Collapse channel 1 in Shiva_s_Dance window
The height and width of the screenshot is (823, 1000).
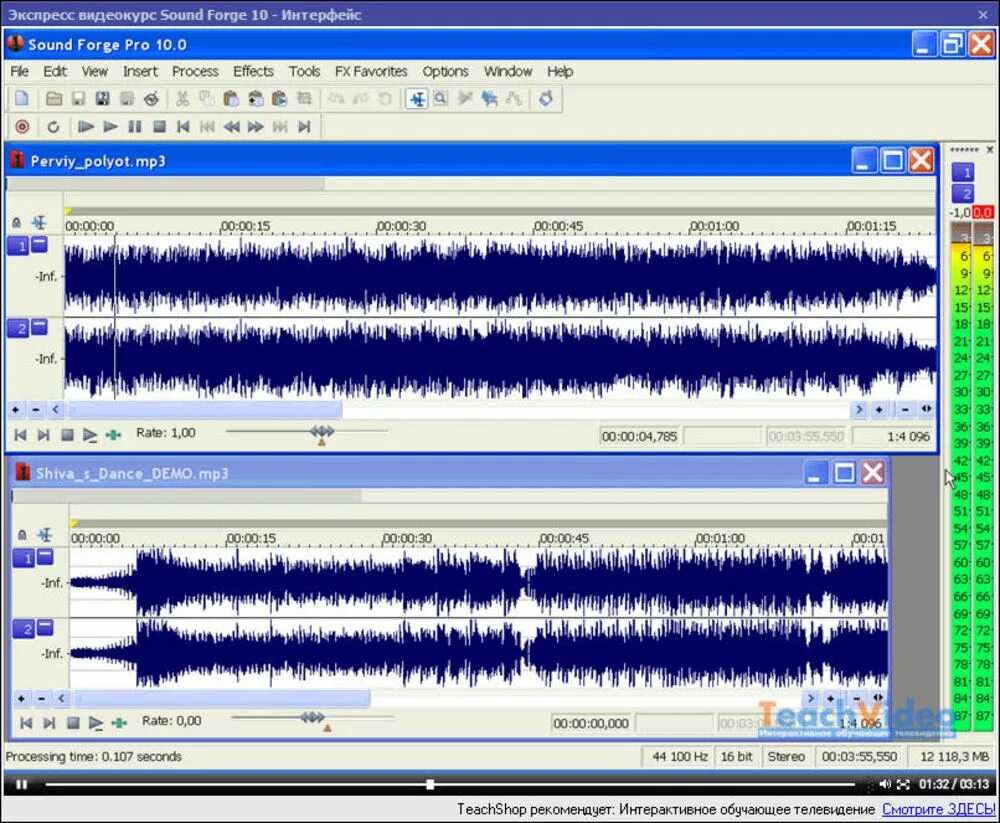45,557
